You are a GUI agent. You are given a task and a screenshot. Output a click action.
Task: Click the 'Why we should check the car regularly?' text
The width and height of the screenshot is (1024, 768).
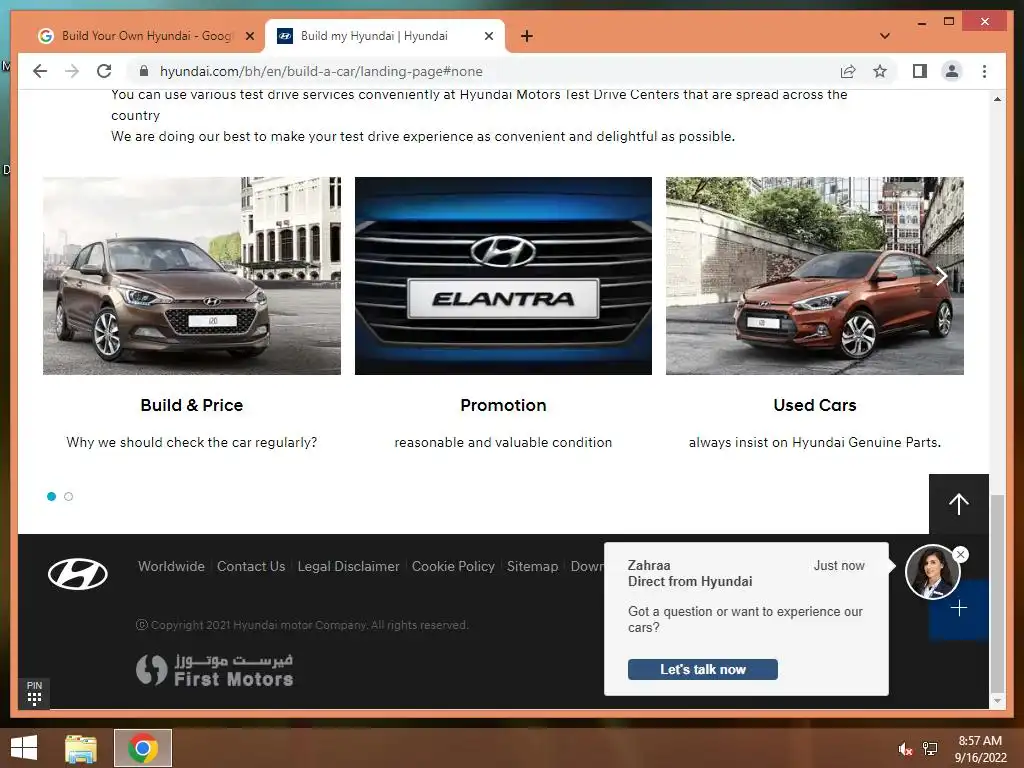click(192, 443)
